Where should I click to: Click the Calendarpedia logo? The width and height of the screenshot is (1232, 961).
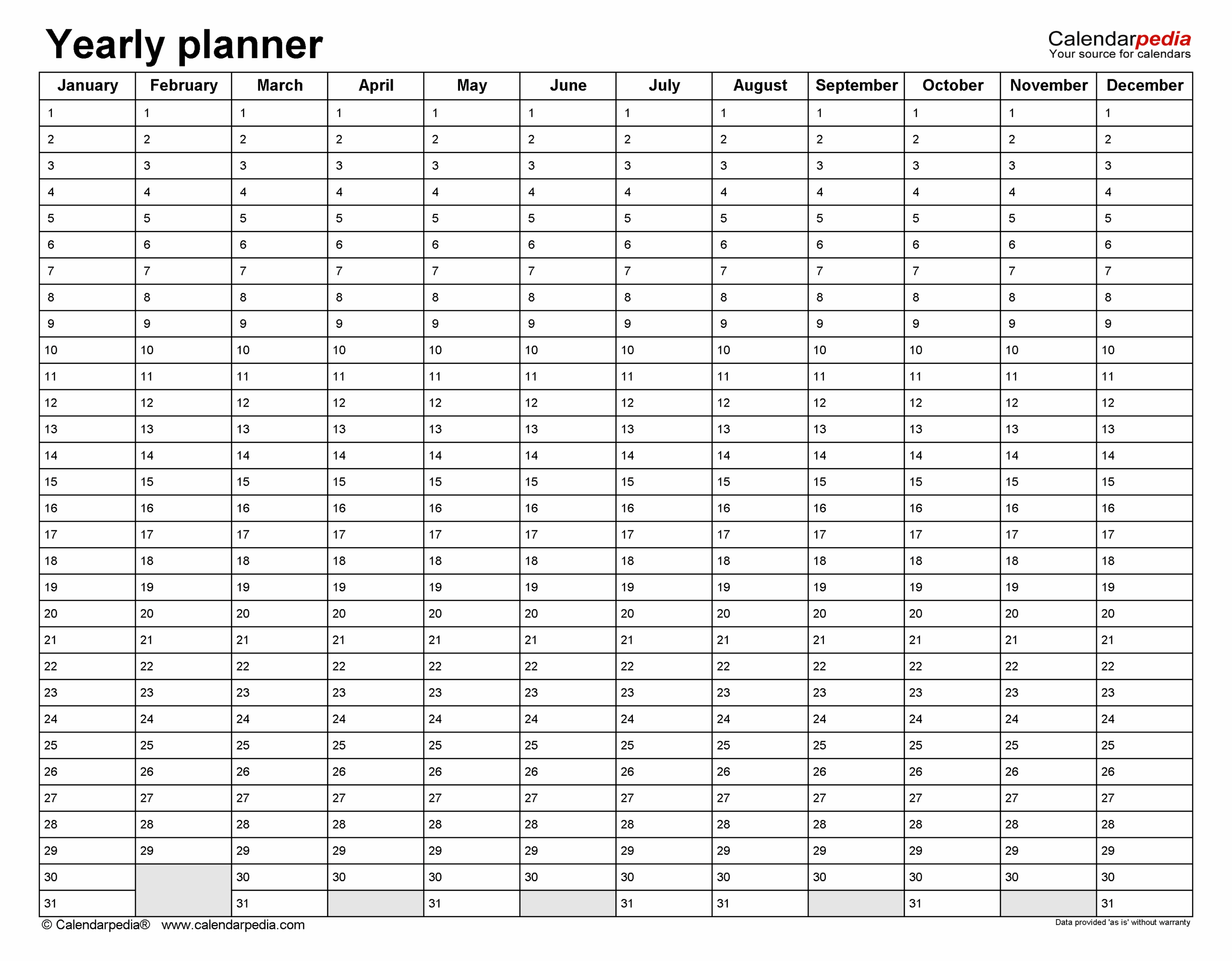1118,39
